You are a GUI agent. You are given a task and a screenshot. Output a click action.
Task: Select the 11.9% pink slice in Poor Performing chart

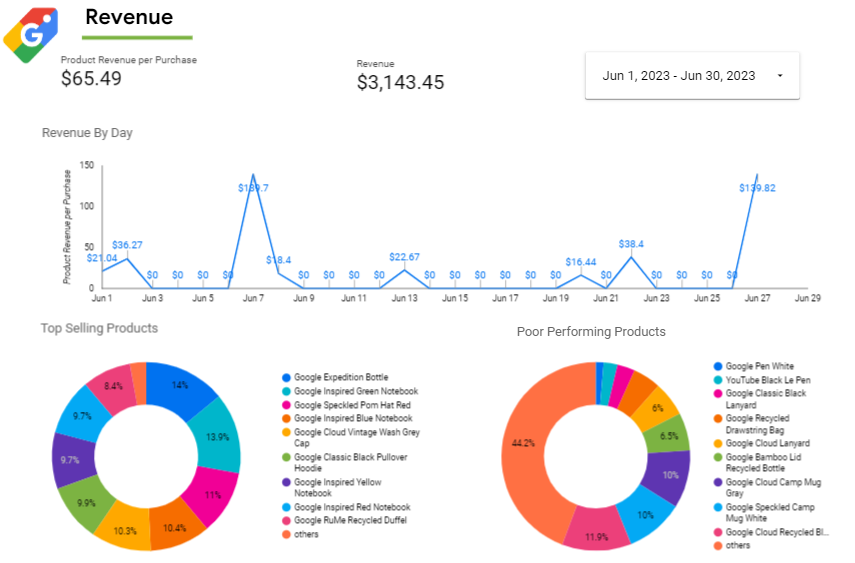tap(596, 537)
